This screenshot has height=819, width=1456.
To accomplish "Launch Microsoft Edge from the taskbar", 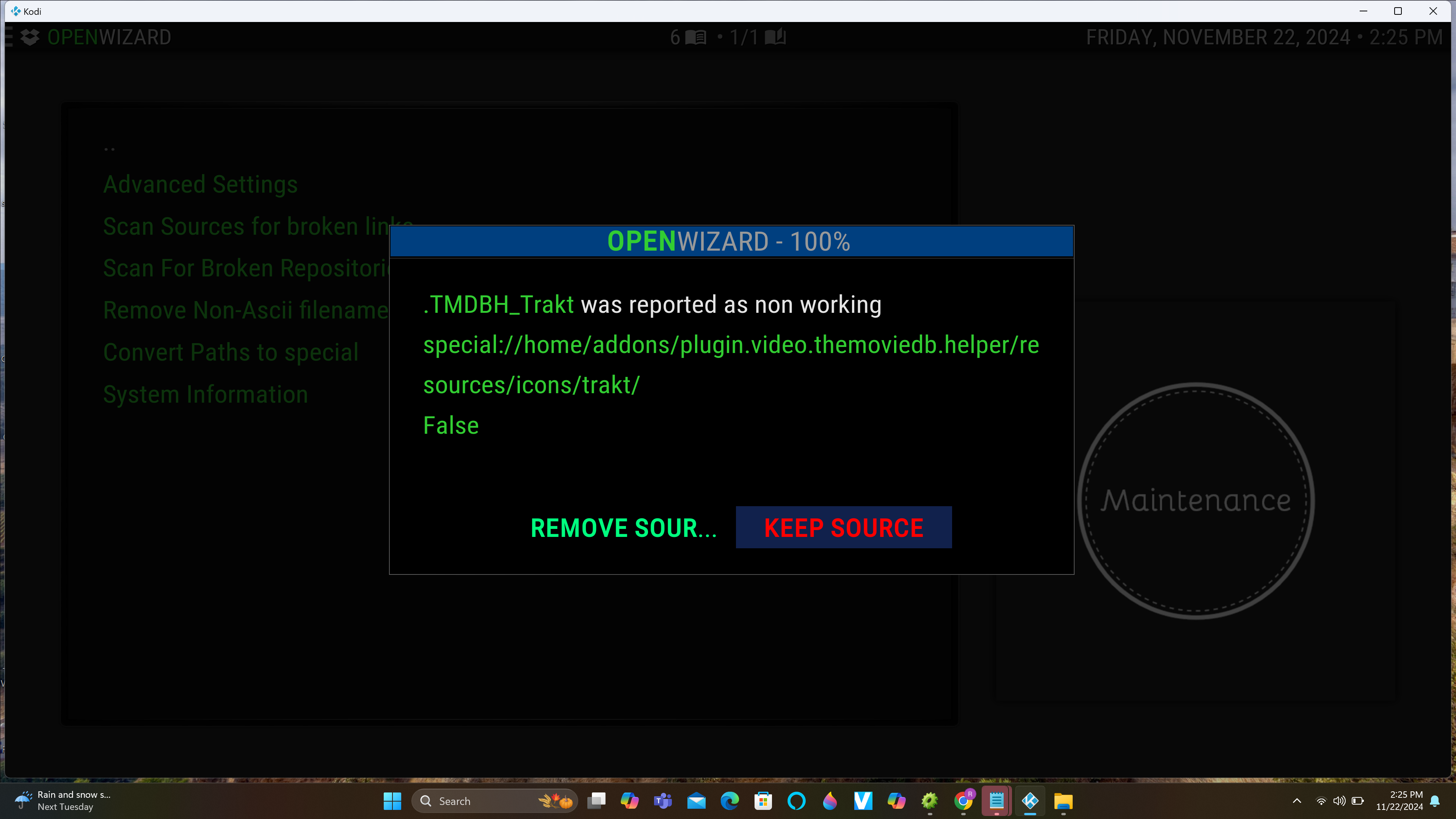I will pos(730,801).
